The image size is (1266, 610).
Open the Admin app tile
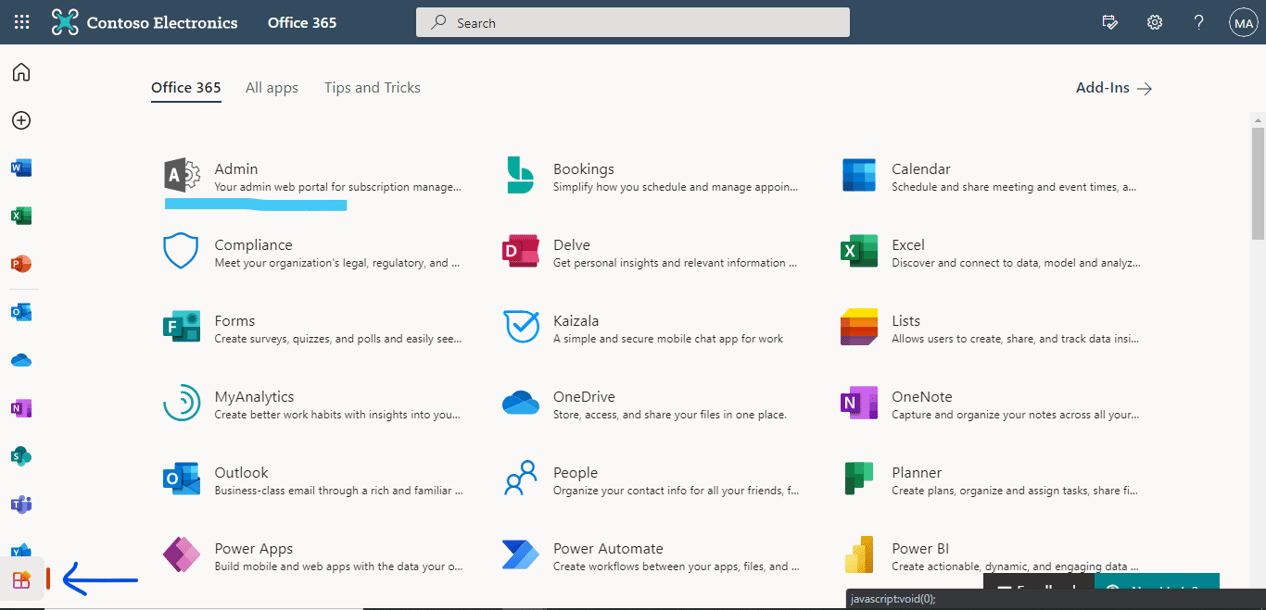point(314,177)
